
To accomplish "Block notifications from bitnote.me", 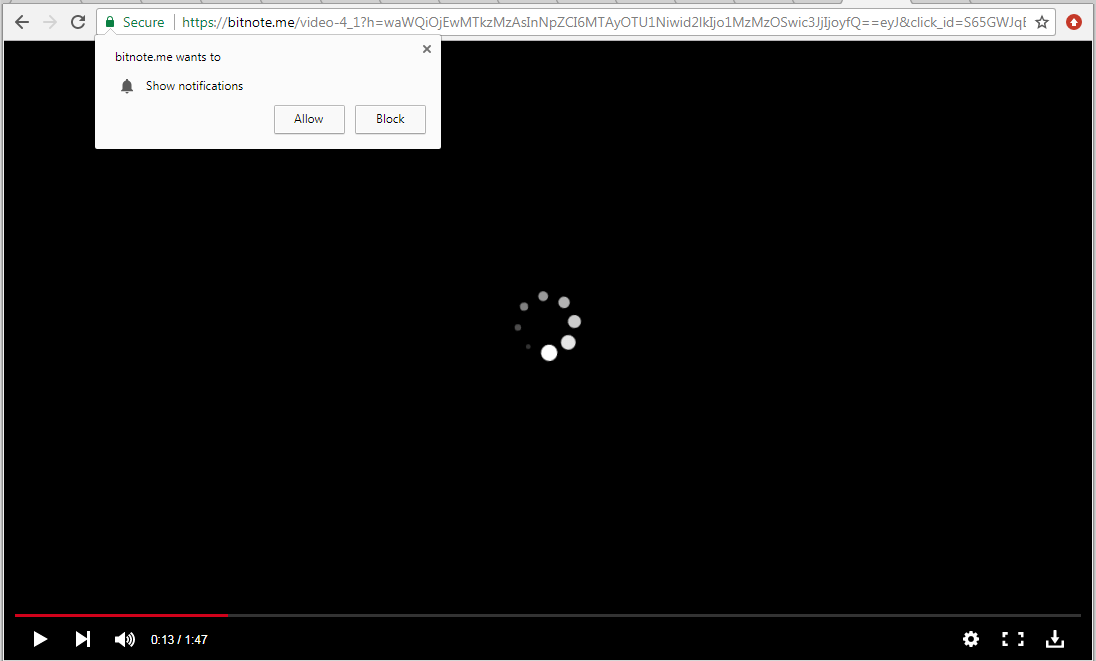I will pyautogui.click(x=390, y=119).
